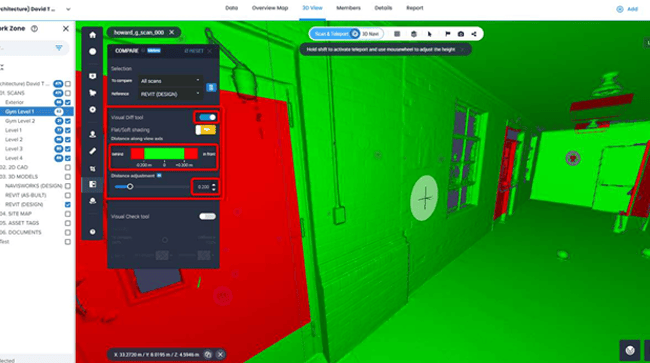Adjust the Distance adjustment slider handle
Image resolution: width=650 pixels, height=363 pixels.
(x=130, y=187)
